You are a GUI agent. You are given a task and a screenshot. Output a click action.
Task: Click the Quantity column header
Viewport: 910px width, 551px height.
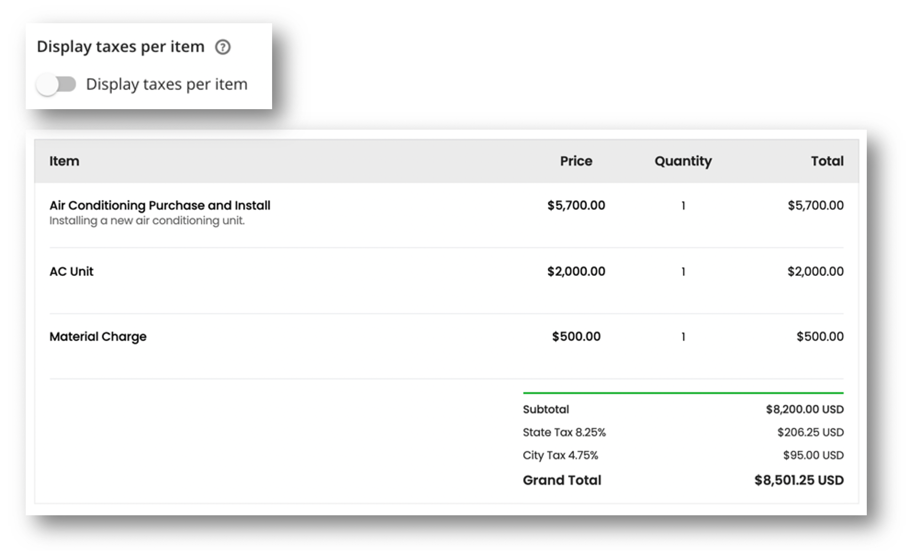tap(683, 161)
